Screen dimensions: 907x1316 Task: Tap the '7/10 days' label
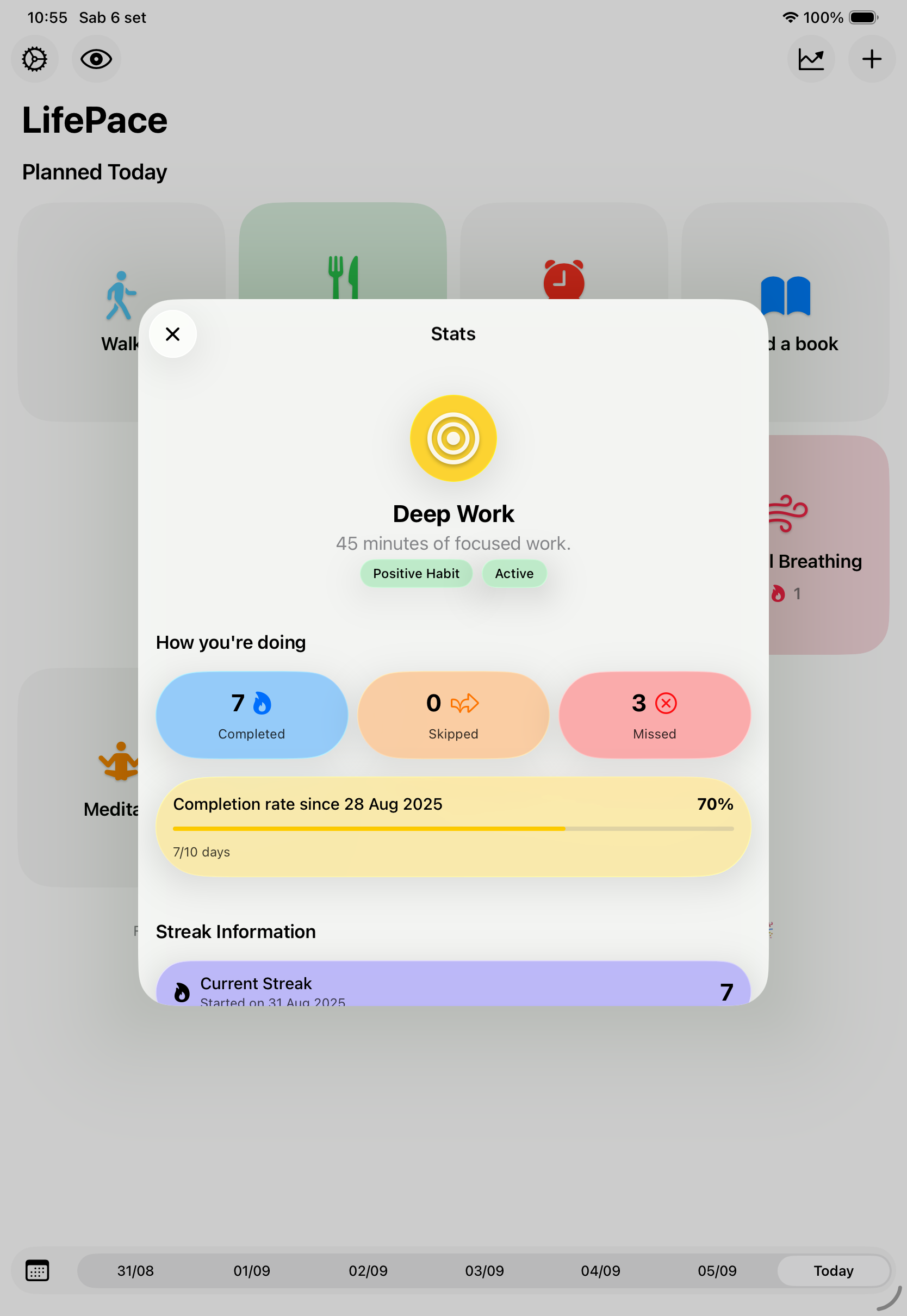[202, 852]
